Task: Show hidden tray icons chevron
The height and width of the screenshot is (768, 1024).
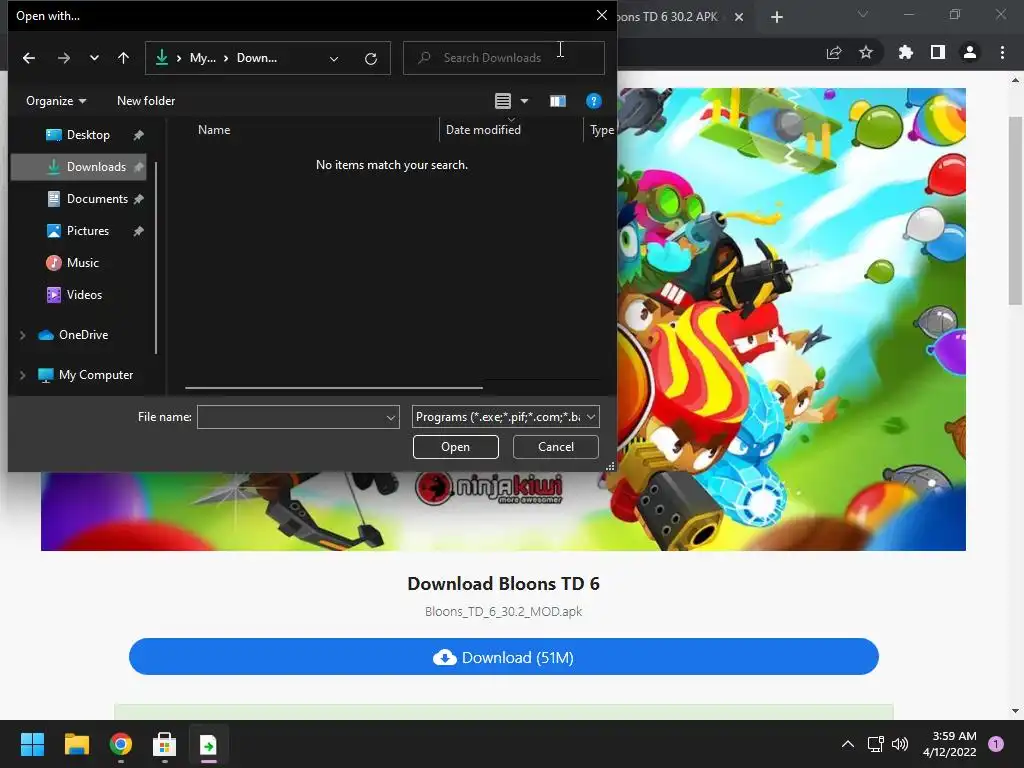Action: tap(848, 744)
